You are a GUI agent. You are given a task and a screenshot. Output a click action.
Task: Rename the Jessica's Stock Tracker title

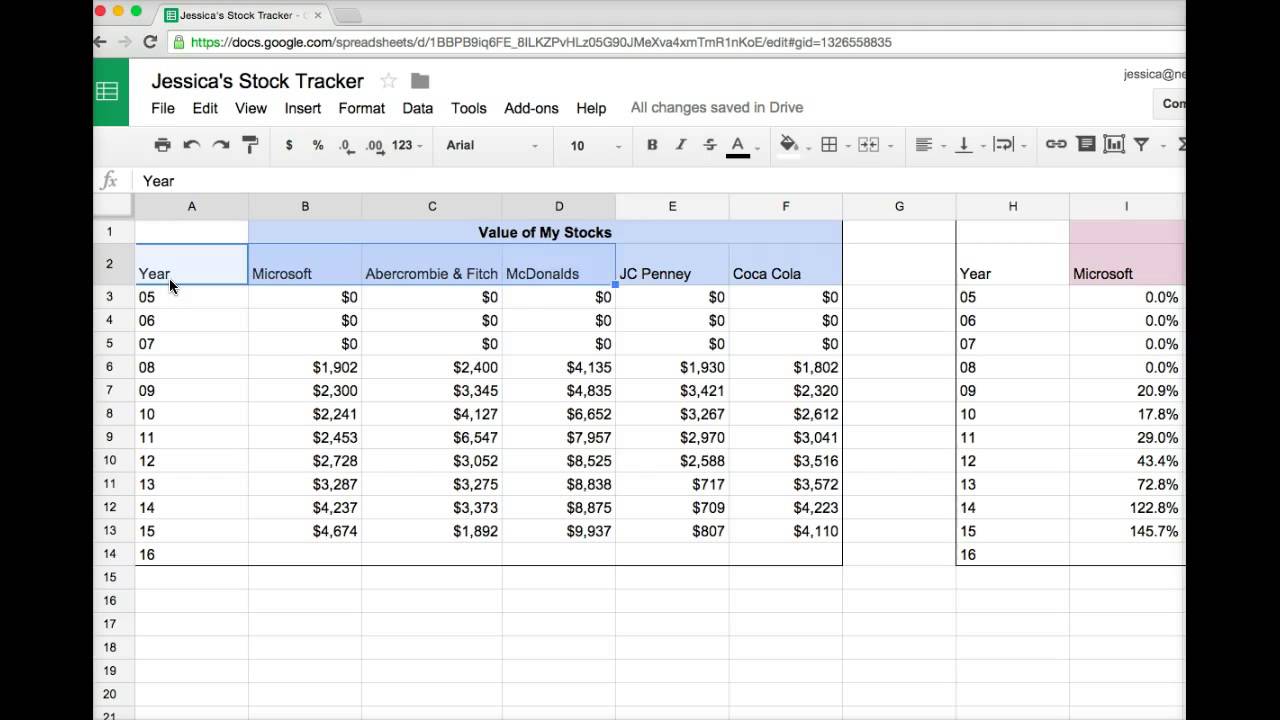coord(258,81)
